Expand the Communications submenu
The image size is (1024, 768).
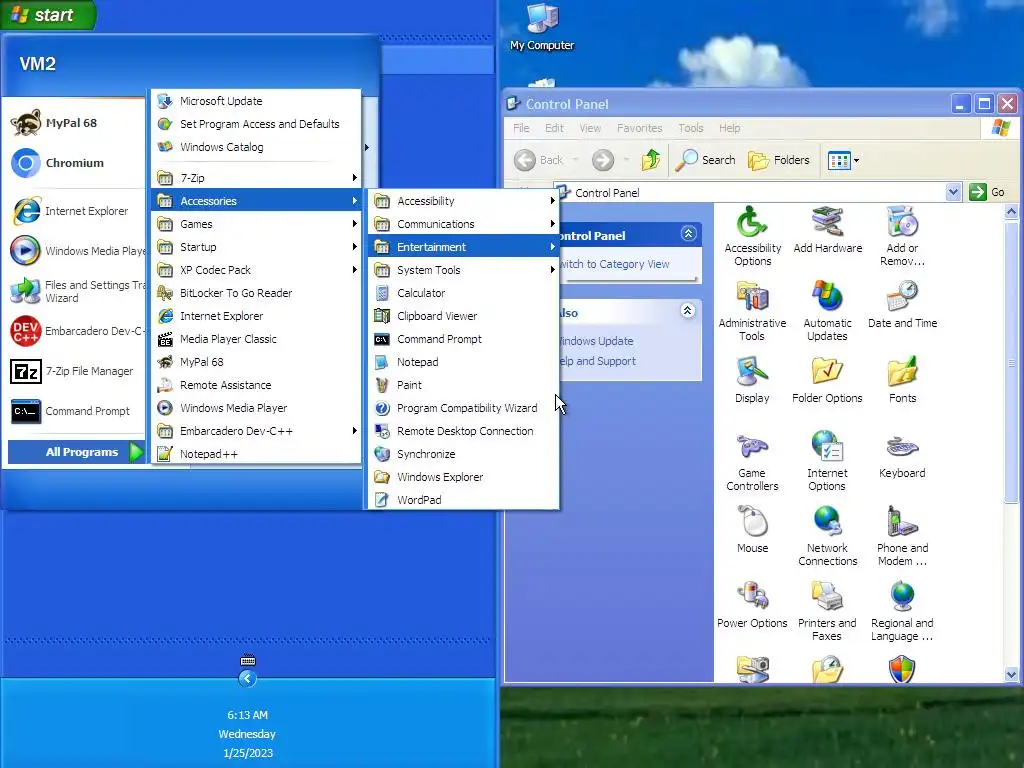coord(464,224)
